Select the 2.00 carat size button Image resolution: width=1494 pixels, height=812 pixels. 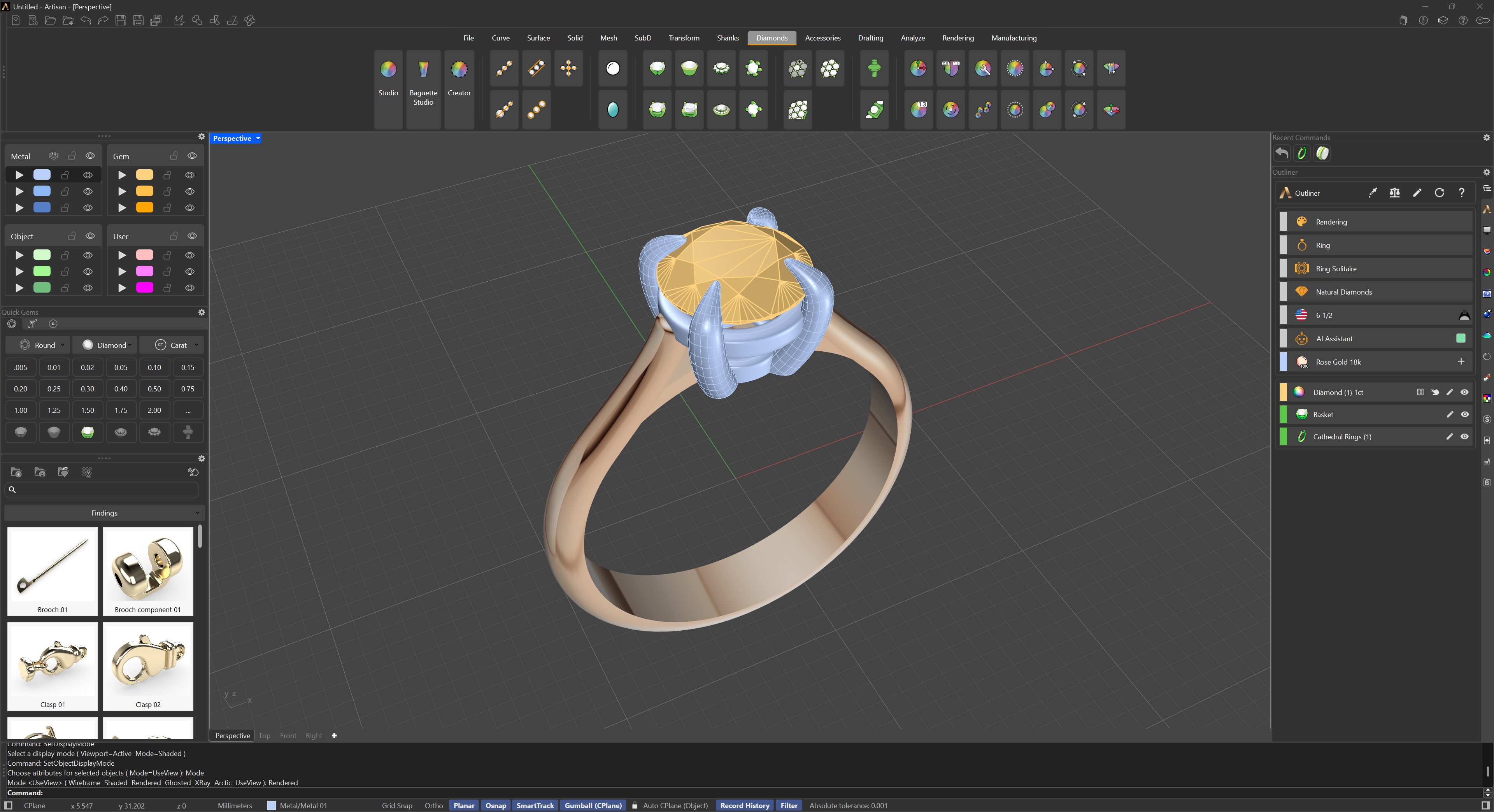(154, 410)
